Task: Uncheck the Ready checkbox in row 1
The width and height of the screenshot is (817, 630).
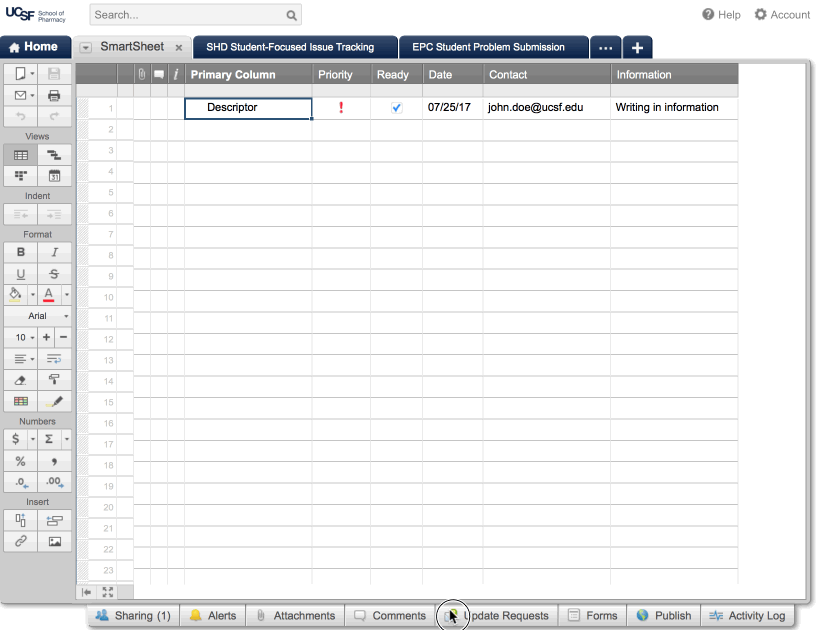Action: point(397,108)
